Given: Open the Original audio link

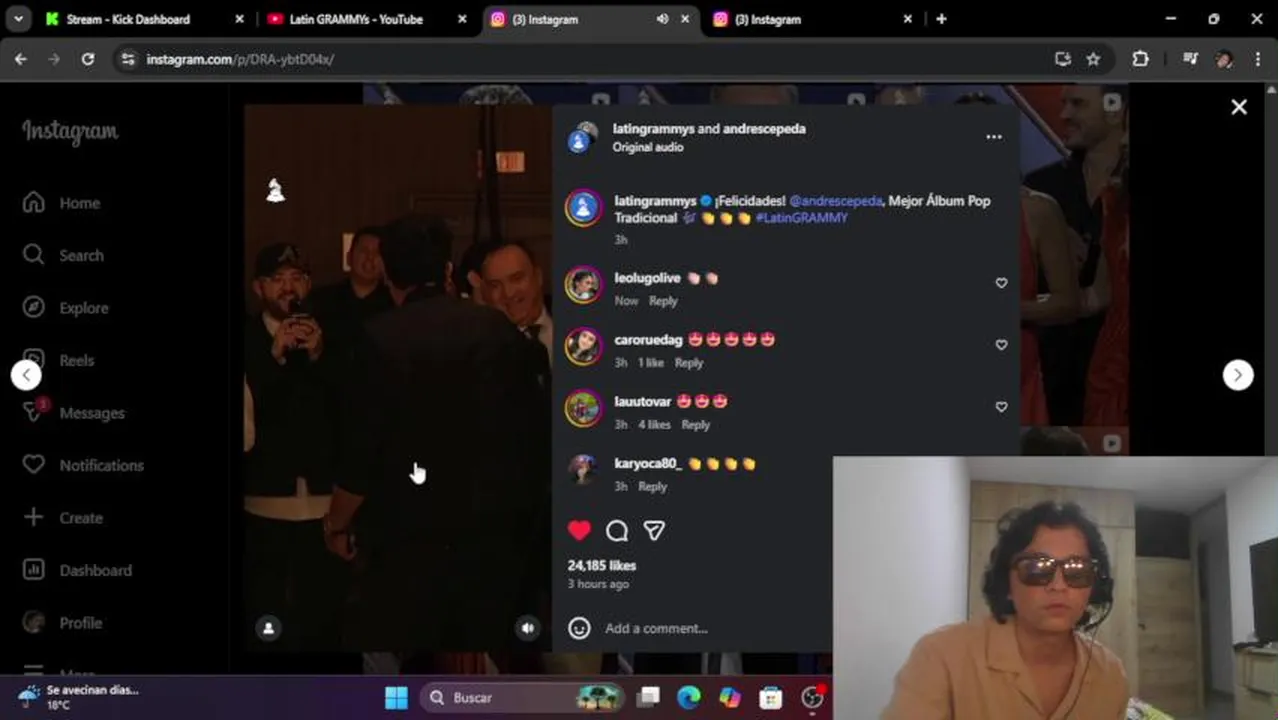Looking at the screenshot, I should (x=648, y=147).
